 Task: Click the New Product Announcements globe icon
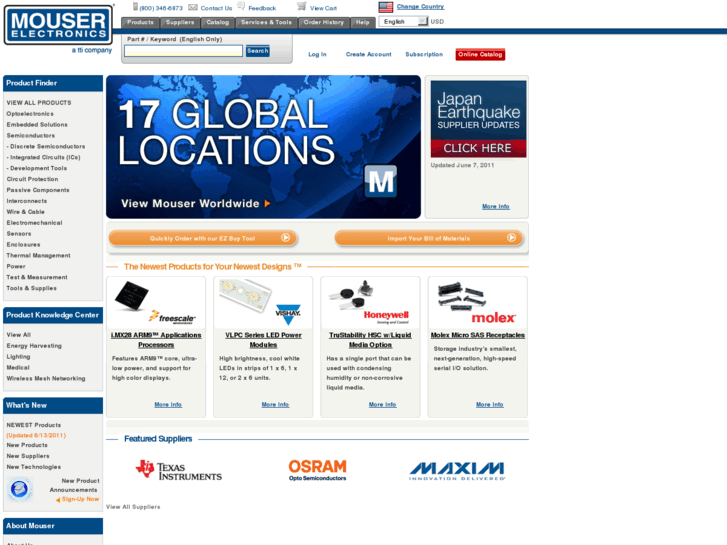click(x=19, y=489)
